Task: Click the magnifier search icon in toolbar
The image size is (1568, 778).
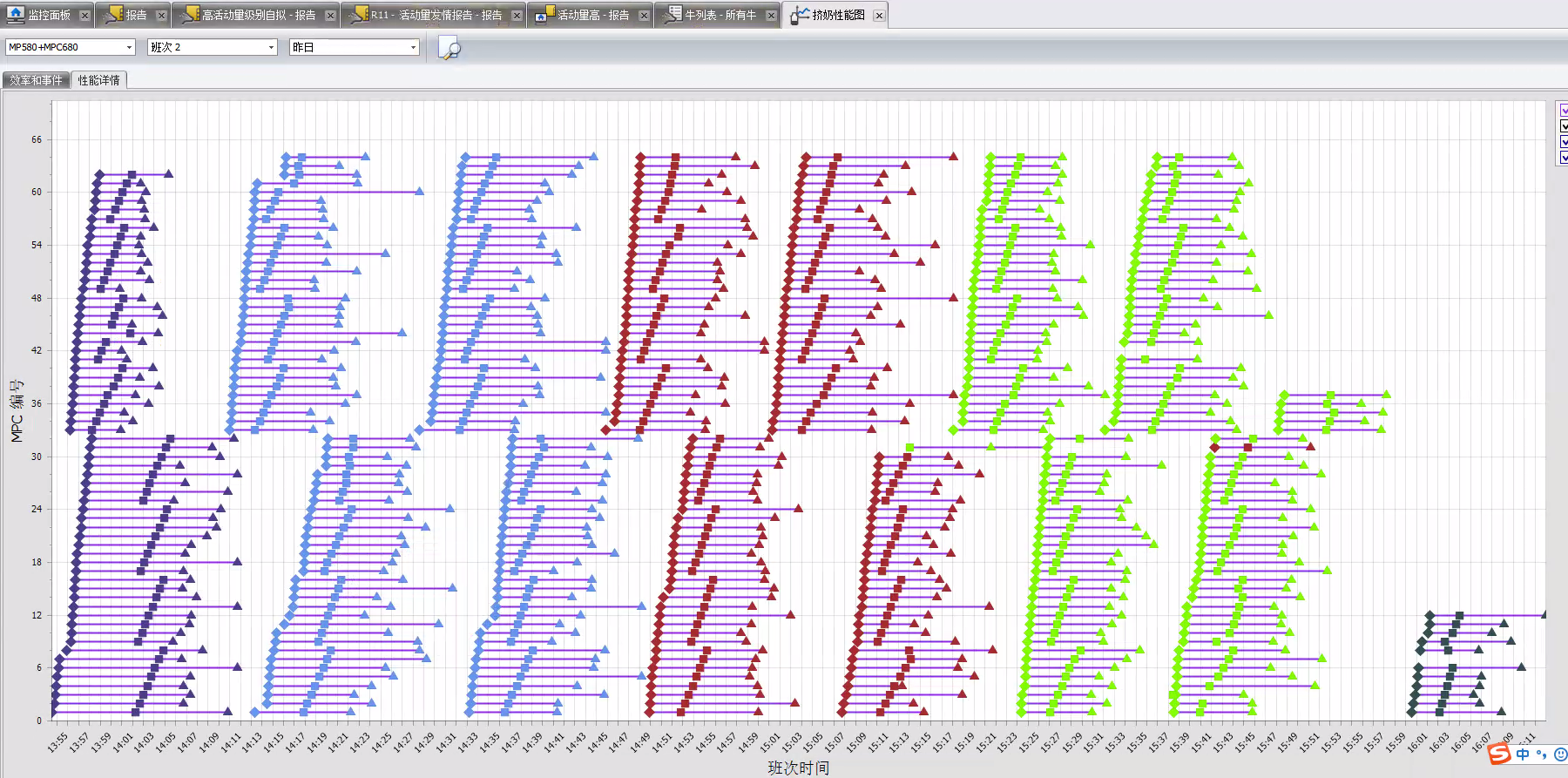Action: coord(449,48)
